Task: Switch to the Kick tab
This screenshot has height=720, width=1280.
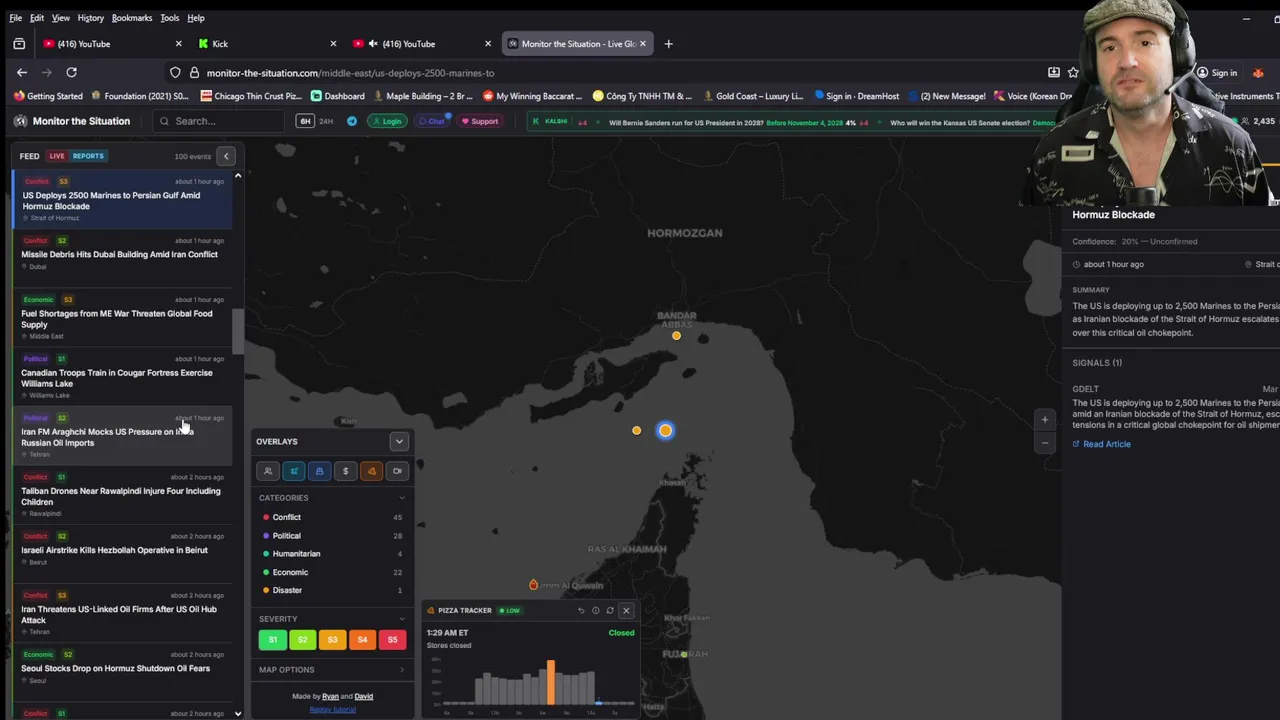Action: tap(267, 44)
